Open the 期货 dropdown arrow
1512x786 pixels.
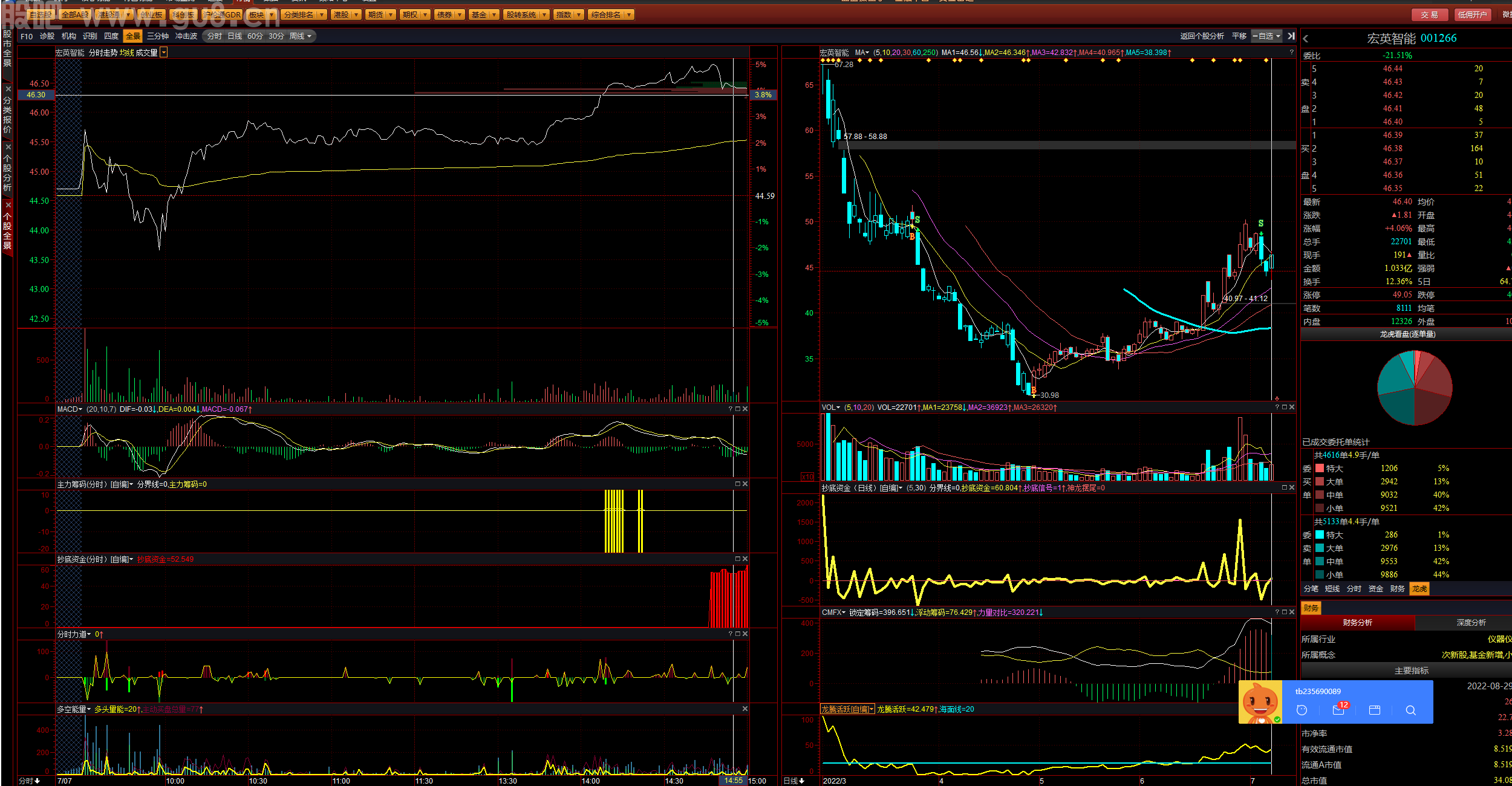pyautogui.click(x=391, y=15)
